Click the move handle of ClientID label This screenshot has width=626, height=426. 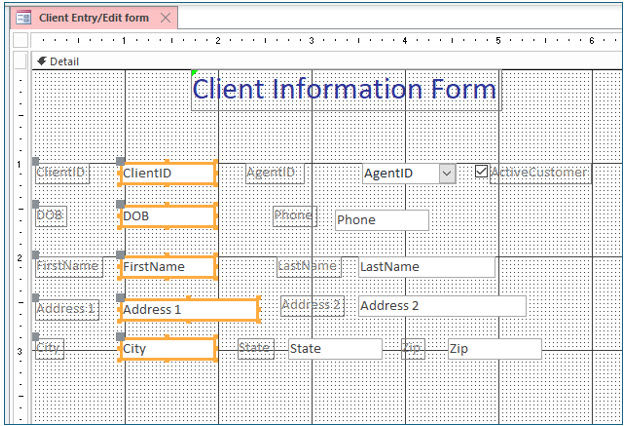tap(36, 161)
